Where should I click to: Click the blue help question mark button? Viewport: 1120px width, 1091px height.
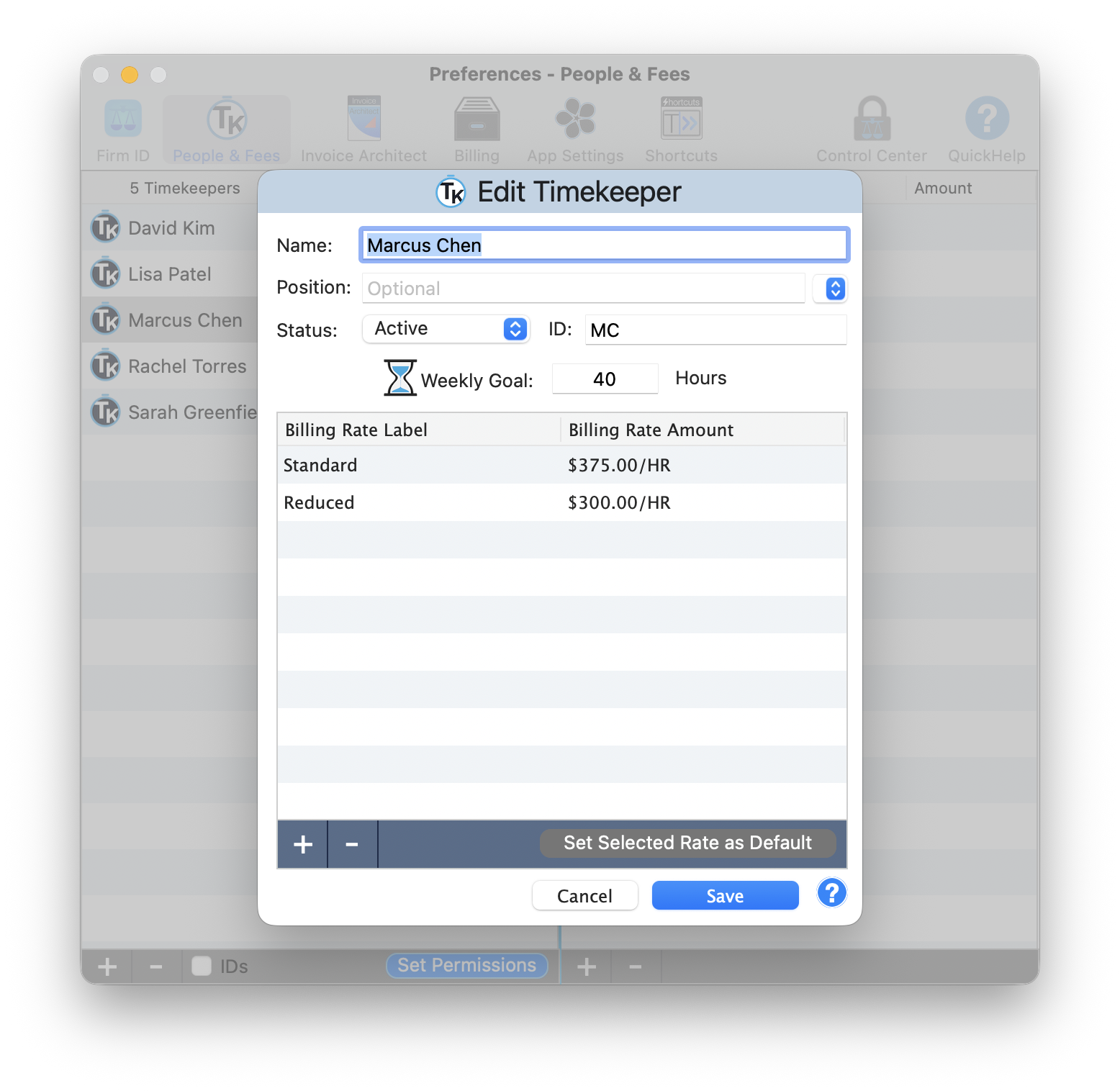coord(831,893)
